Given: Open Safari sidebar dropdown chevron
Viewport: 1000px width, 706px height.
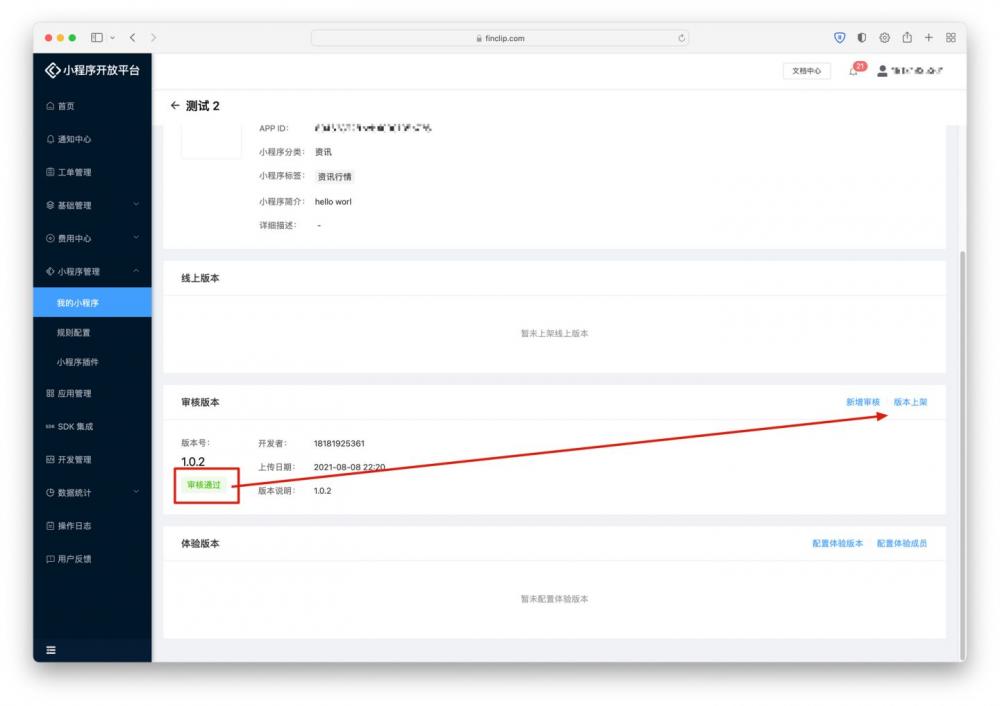Looking at the screenshot, I should click(x=113, y=38).
